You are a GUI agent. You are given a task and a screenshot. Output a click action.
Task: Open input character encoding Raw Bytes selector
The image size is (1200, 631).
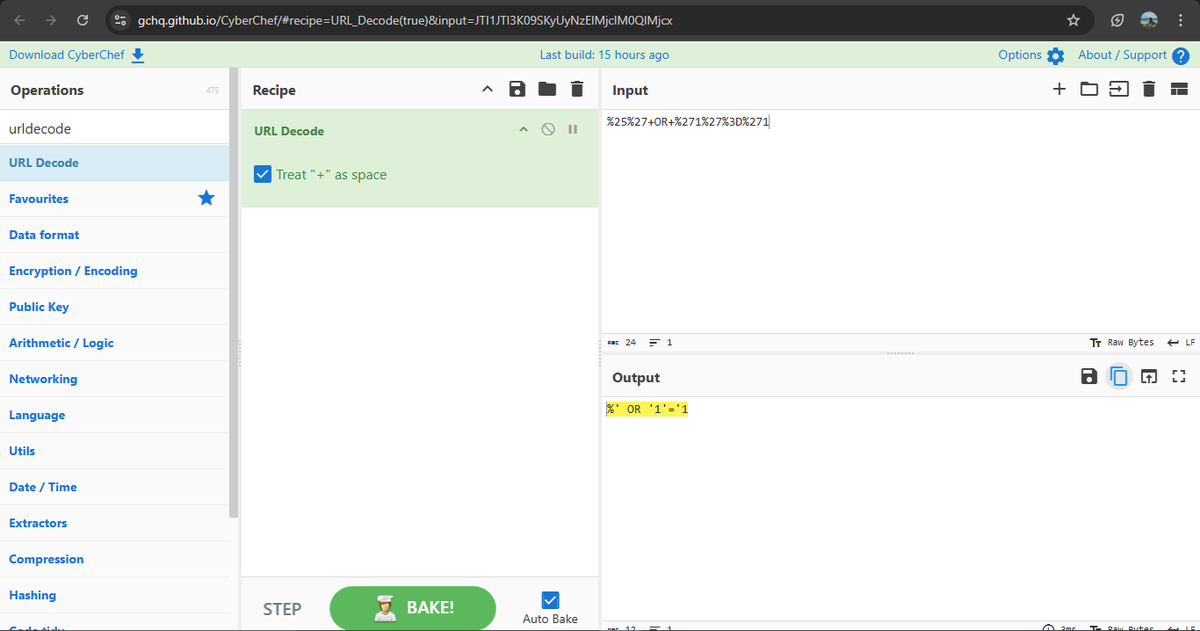tap(1123, 342)
